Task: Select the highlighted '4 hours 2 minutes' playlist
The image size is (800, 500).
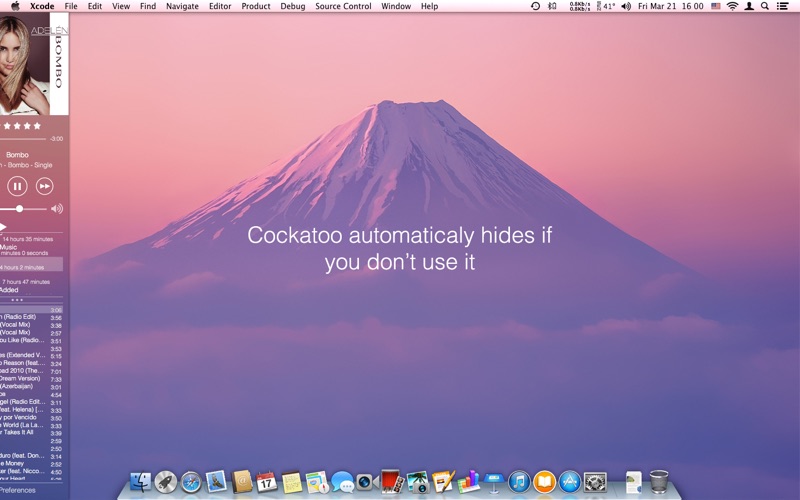Action: tap(31, 264)
